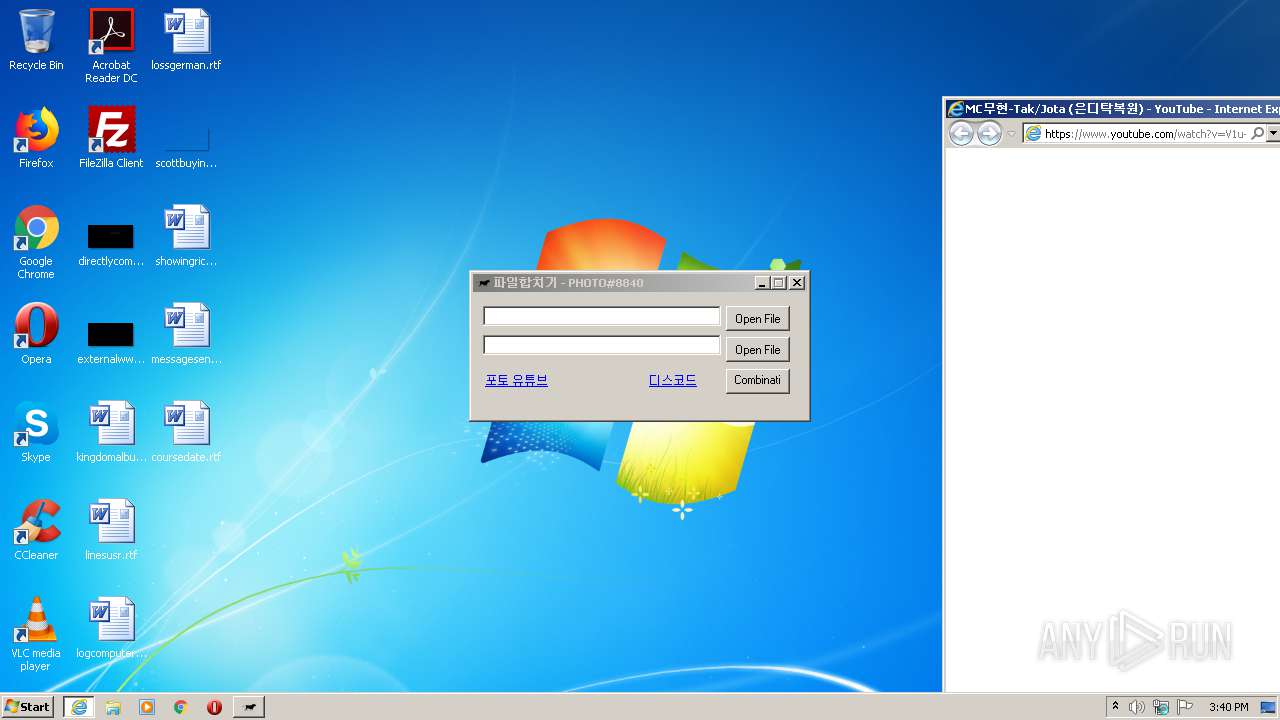The image size is (1280, 720).
Task: Open Firefox desktop shortcut
Action: coord(36,138)
